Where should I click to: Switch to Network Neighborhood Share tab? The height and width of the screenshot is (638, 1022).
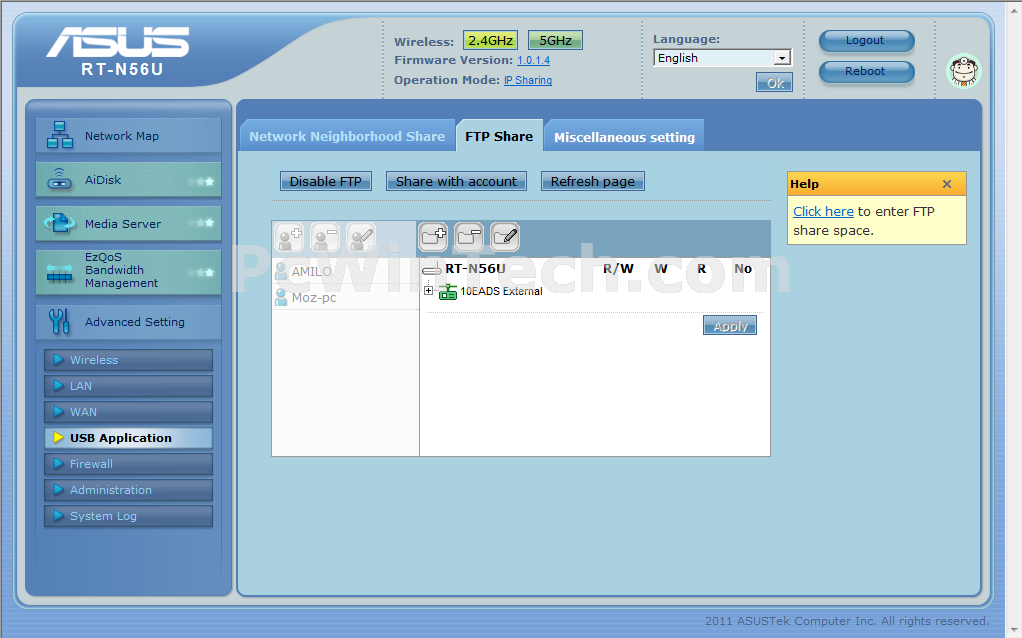tap(347, 136)
